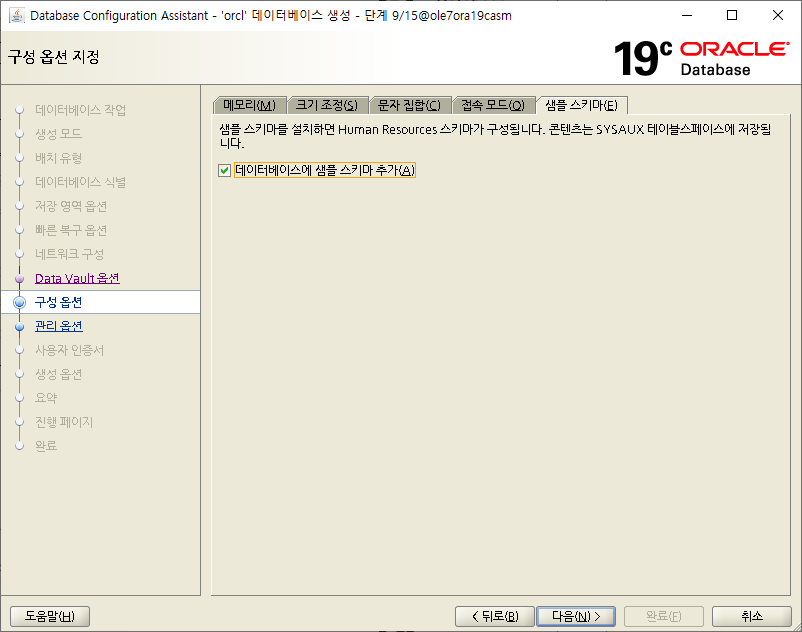Screen dimensions: 802x632
Task: Click the 완료(F) finish button
Action: click(664, 616)
